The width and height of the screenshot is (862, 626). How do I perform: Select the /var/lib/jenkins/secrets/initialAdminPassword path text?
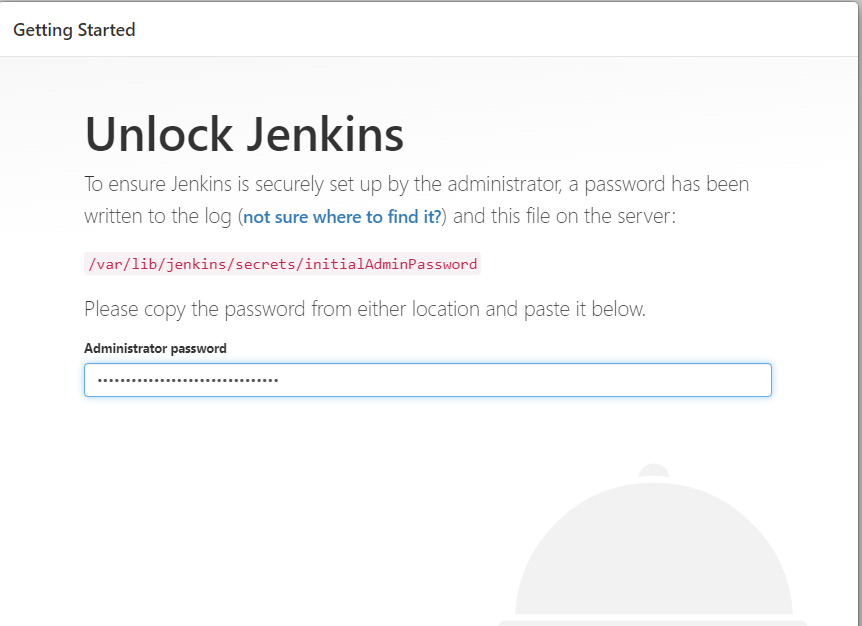point(283,264)
